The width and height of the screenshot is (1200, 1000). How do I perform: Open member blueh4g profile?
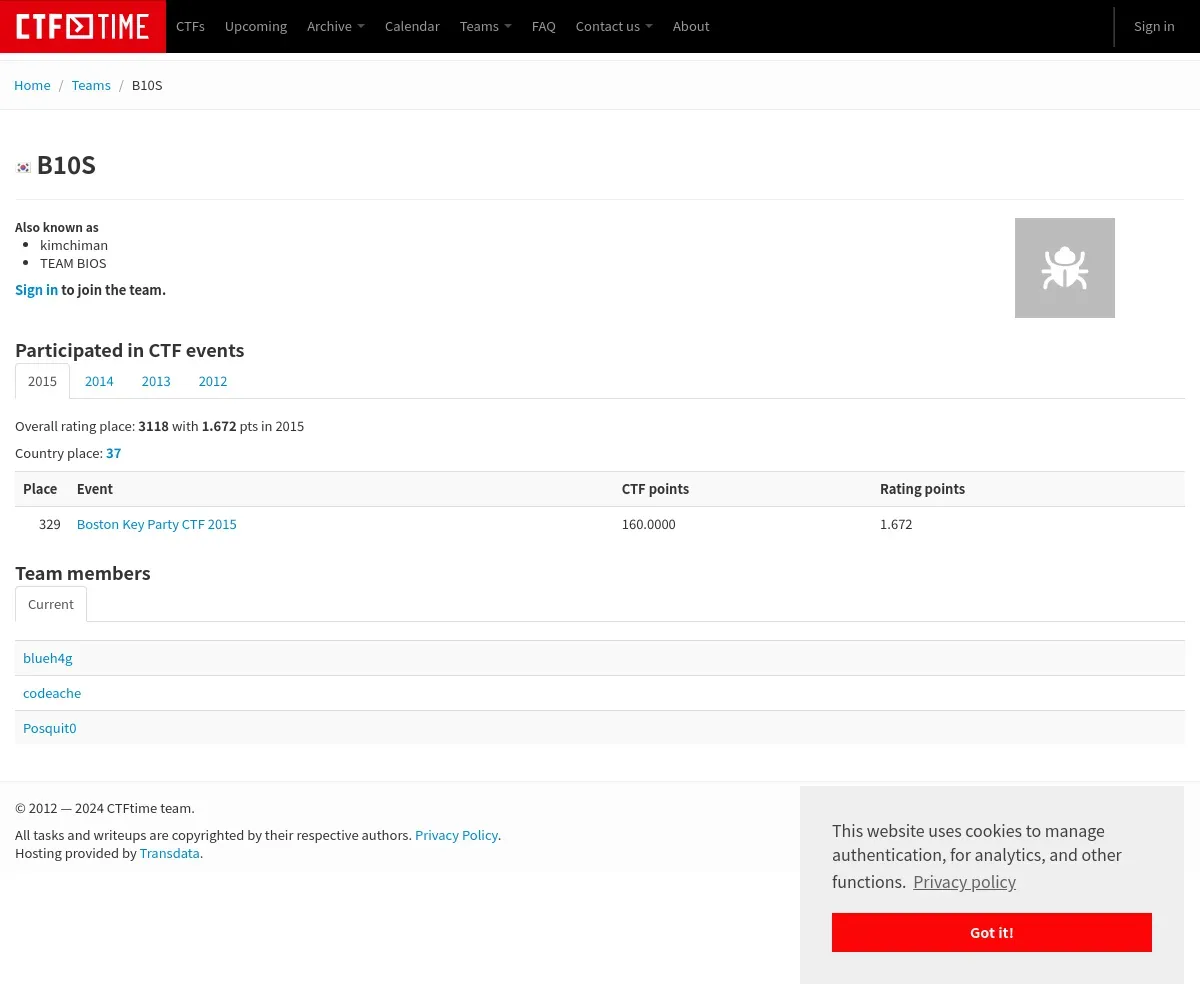pyautogui.click(x=48, y=658)
